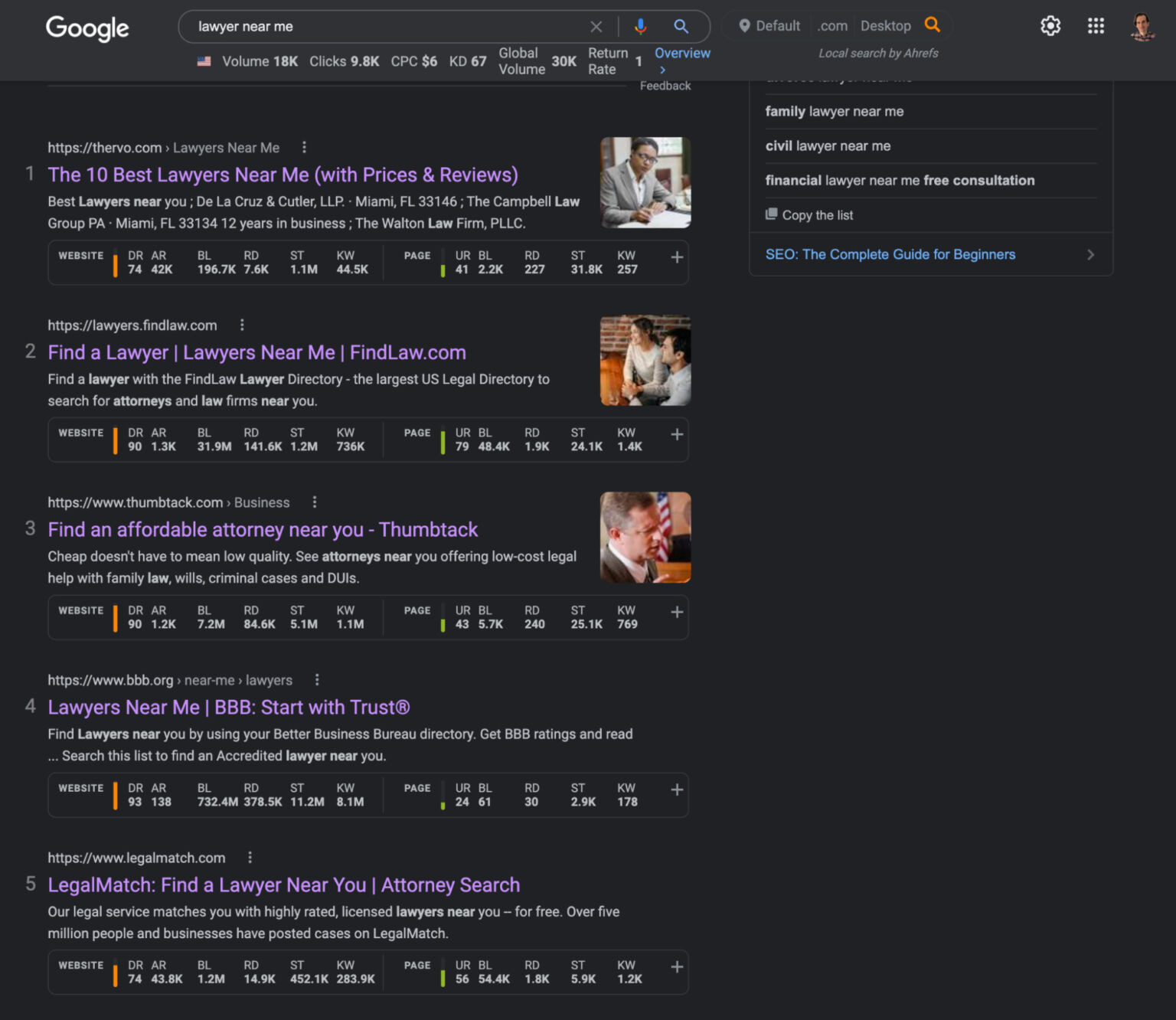Open the Google apps grid
1176x1020 pixels.
pyautogui.click(x=1096, y=25)
